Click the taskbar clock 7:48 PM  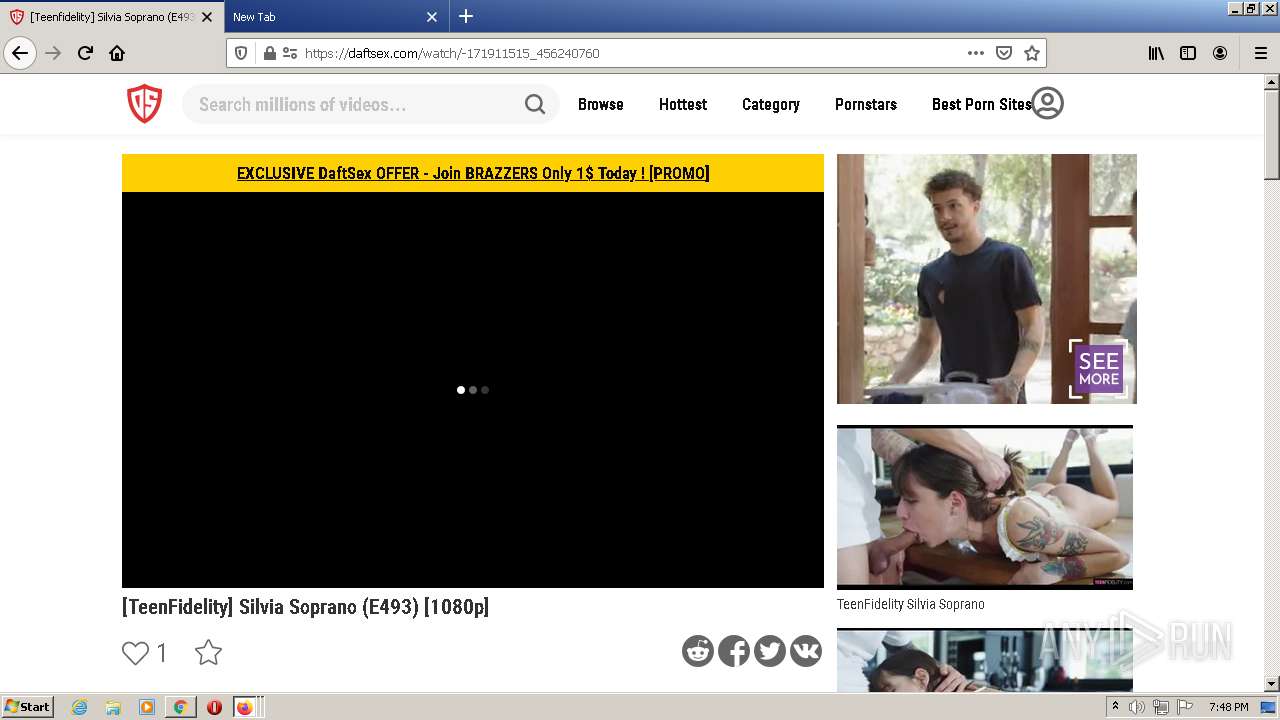[1228, 707]
